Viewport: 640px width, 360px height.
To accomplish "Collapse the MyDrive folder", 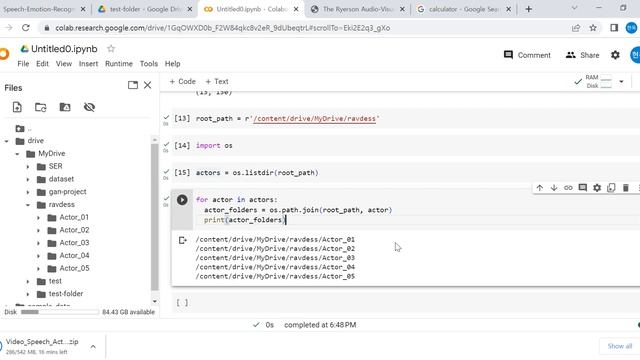I will (17, 154).
